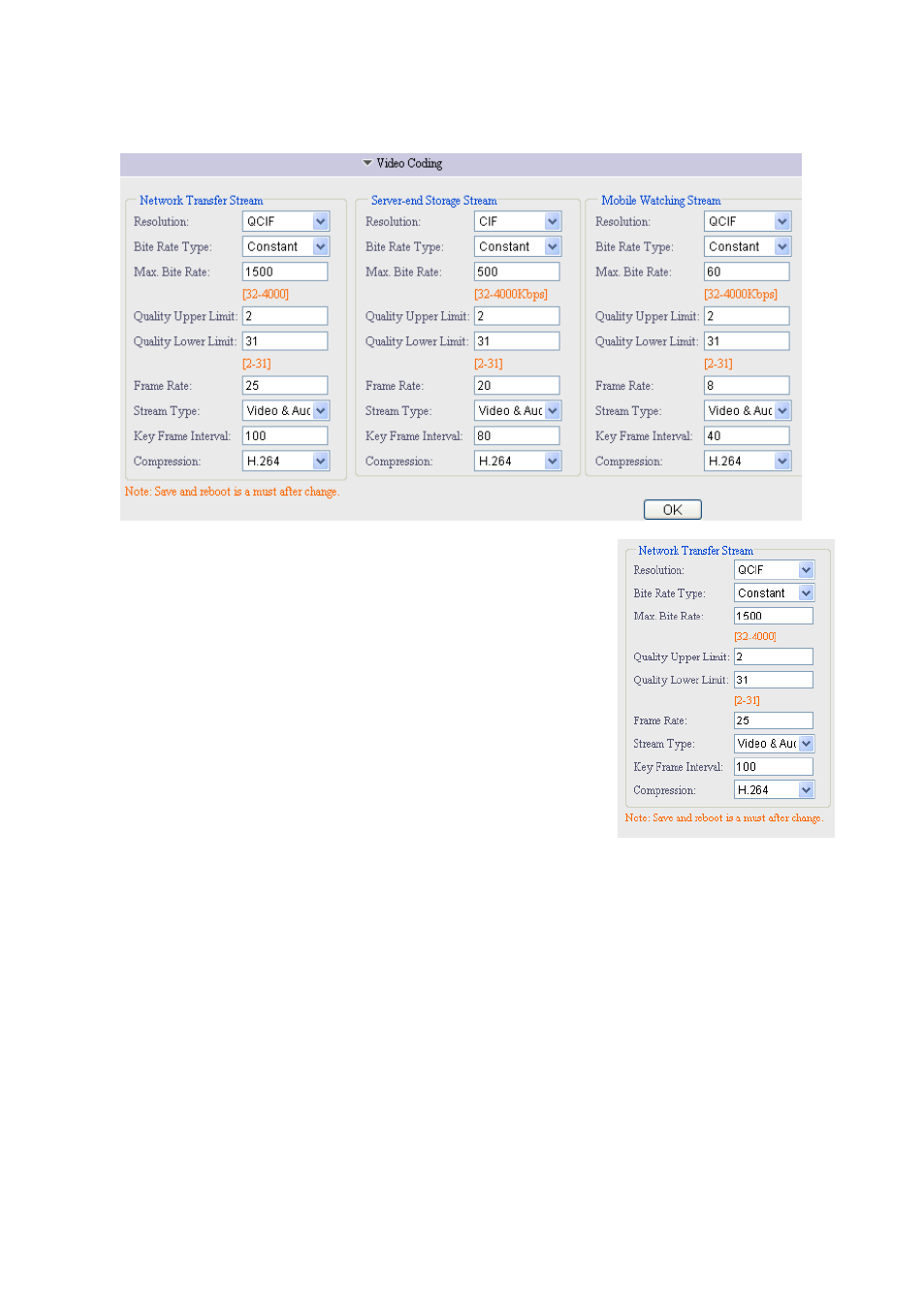Click Network Frame Rate field showing 25 in main panel
Image resolution: width=924 pixels, height=1311 pixels.
(x=285, y=386)
